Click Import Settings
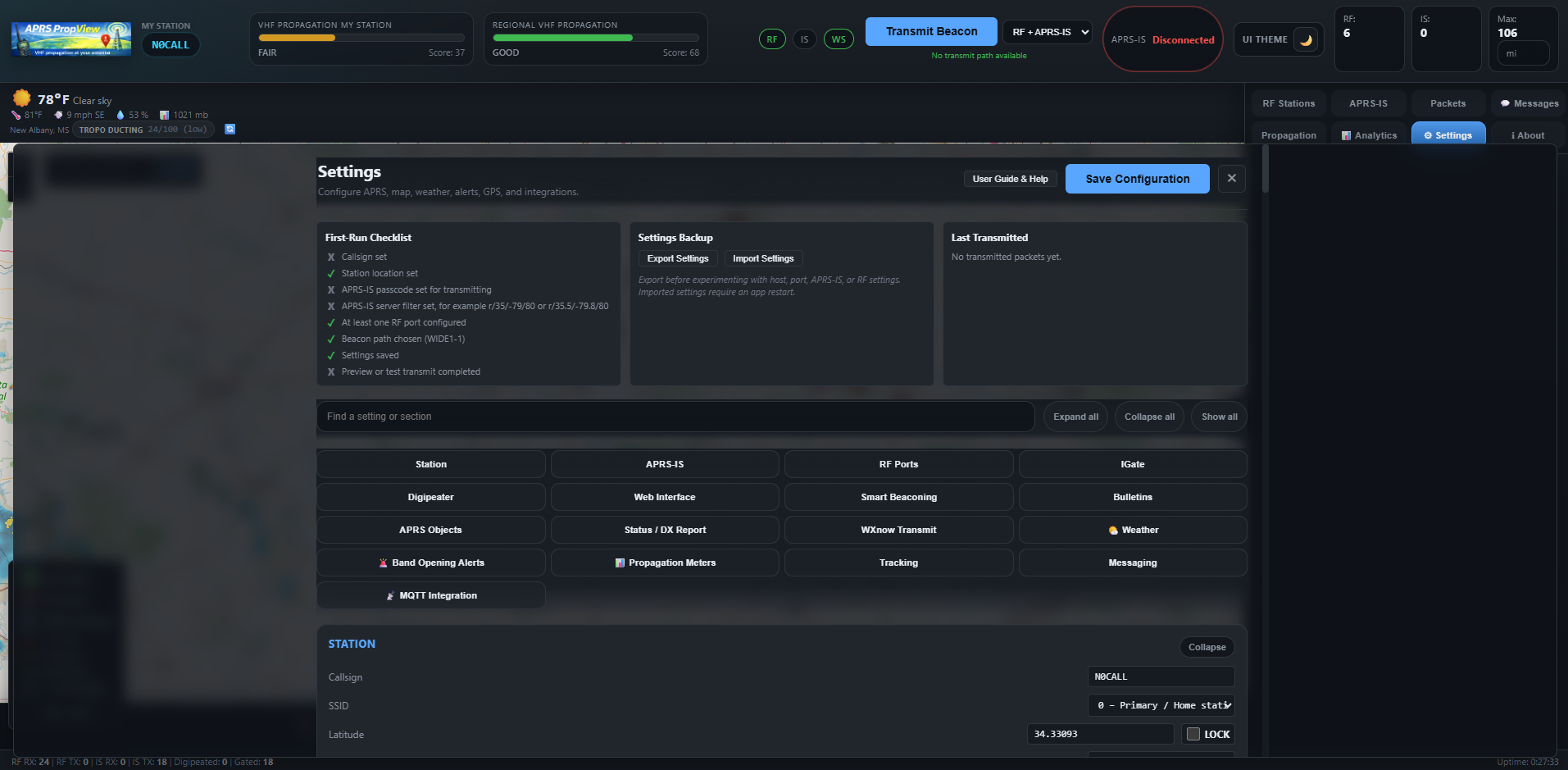 point(763,258)
